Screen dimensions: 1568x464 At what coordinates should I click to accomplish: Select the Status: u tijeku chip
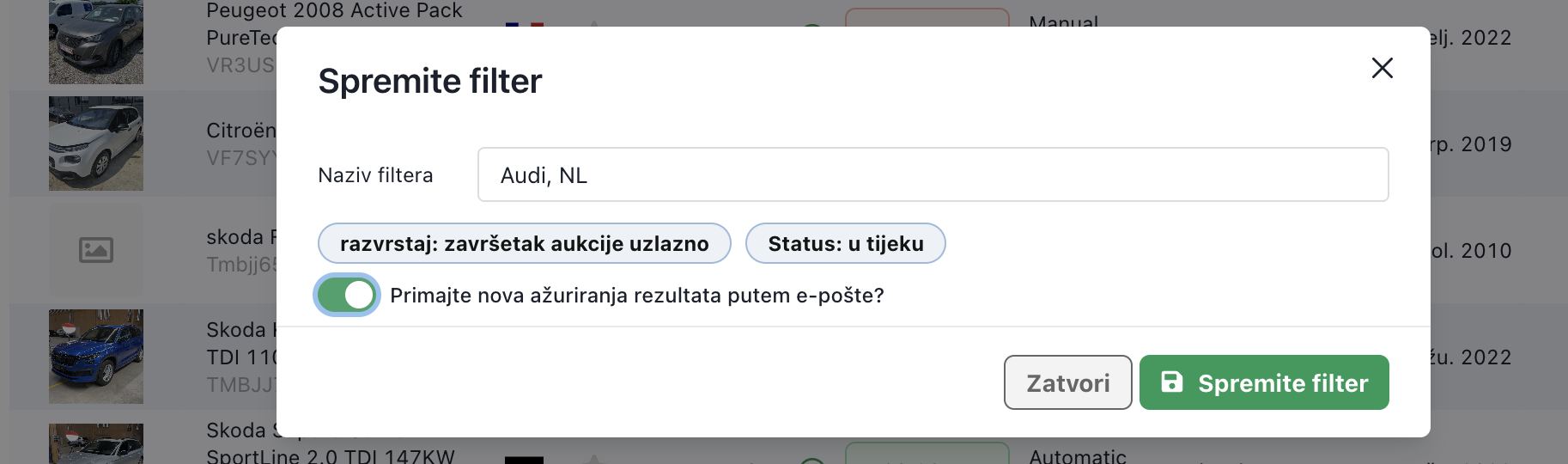tap(845, 244)
